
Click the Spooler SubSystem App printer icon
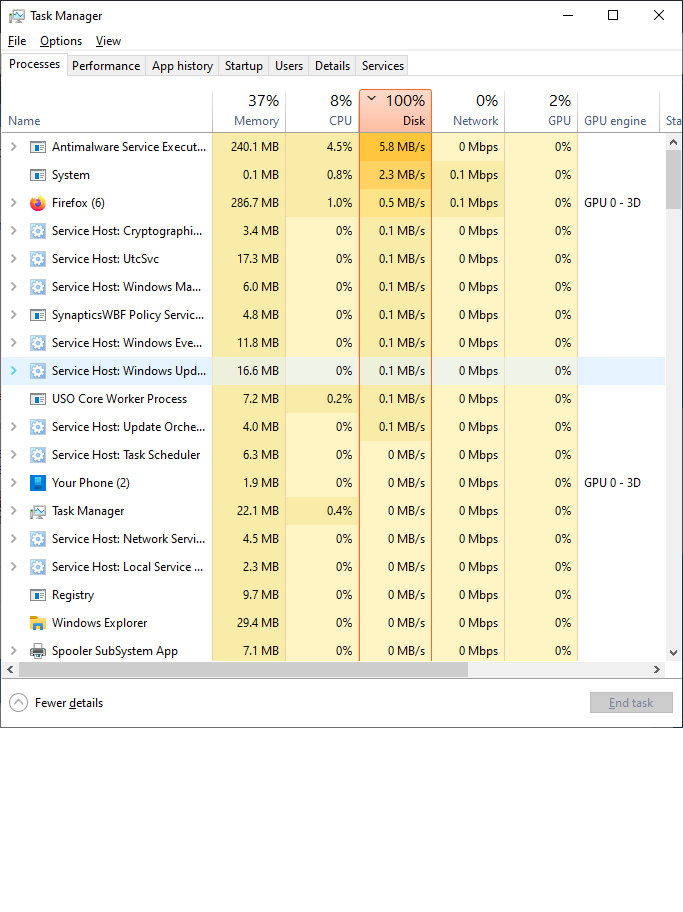38,651
